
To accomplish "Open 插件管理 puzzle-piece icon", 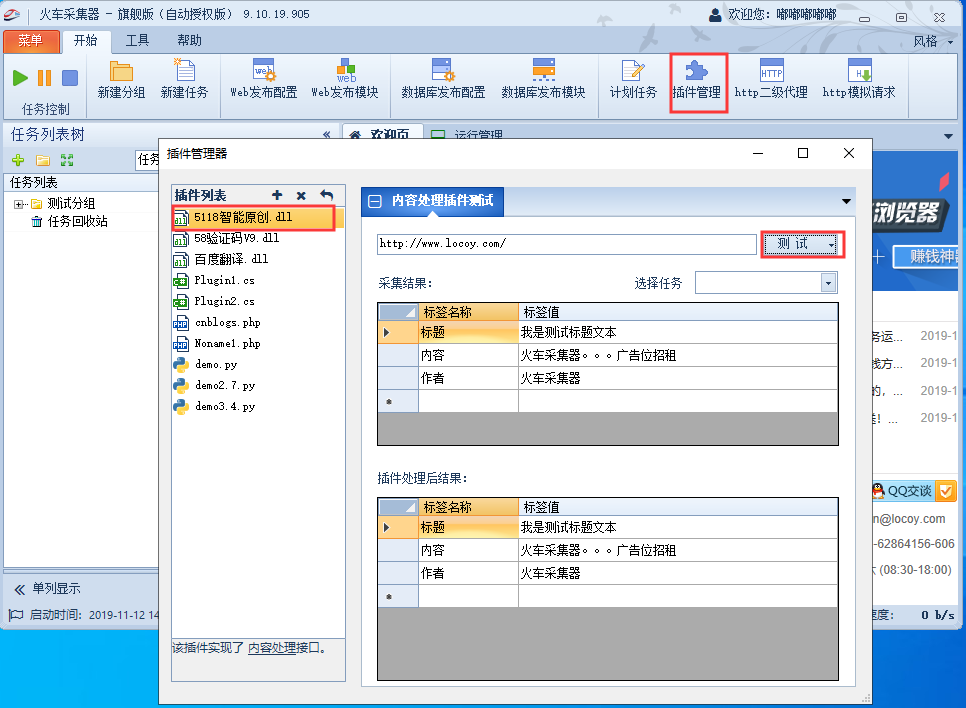I will (x=697, y=71).
